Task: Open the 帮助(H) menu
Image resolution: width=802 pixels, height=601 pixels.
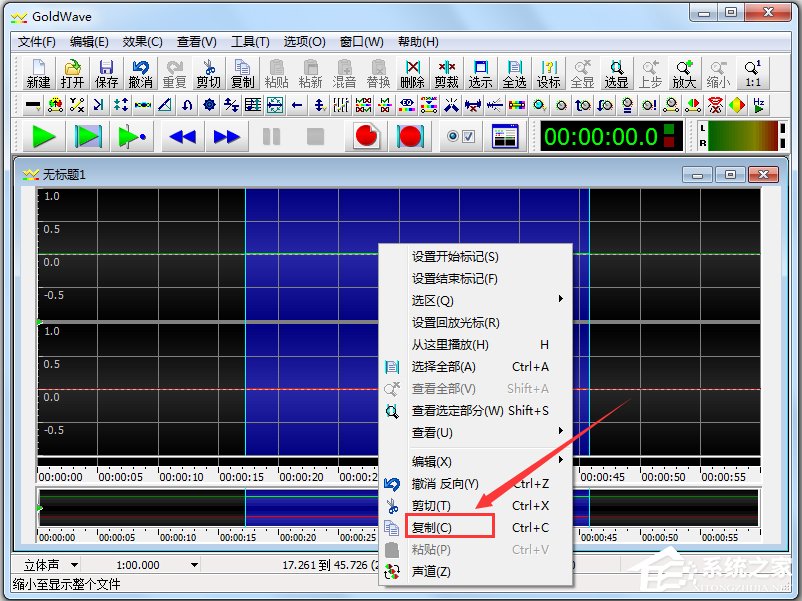Action: (x=418, y=42)
